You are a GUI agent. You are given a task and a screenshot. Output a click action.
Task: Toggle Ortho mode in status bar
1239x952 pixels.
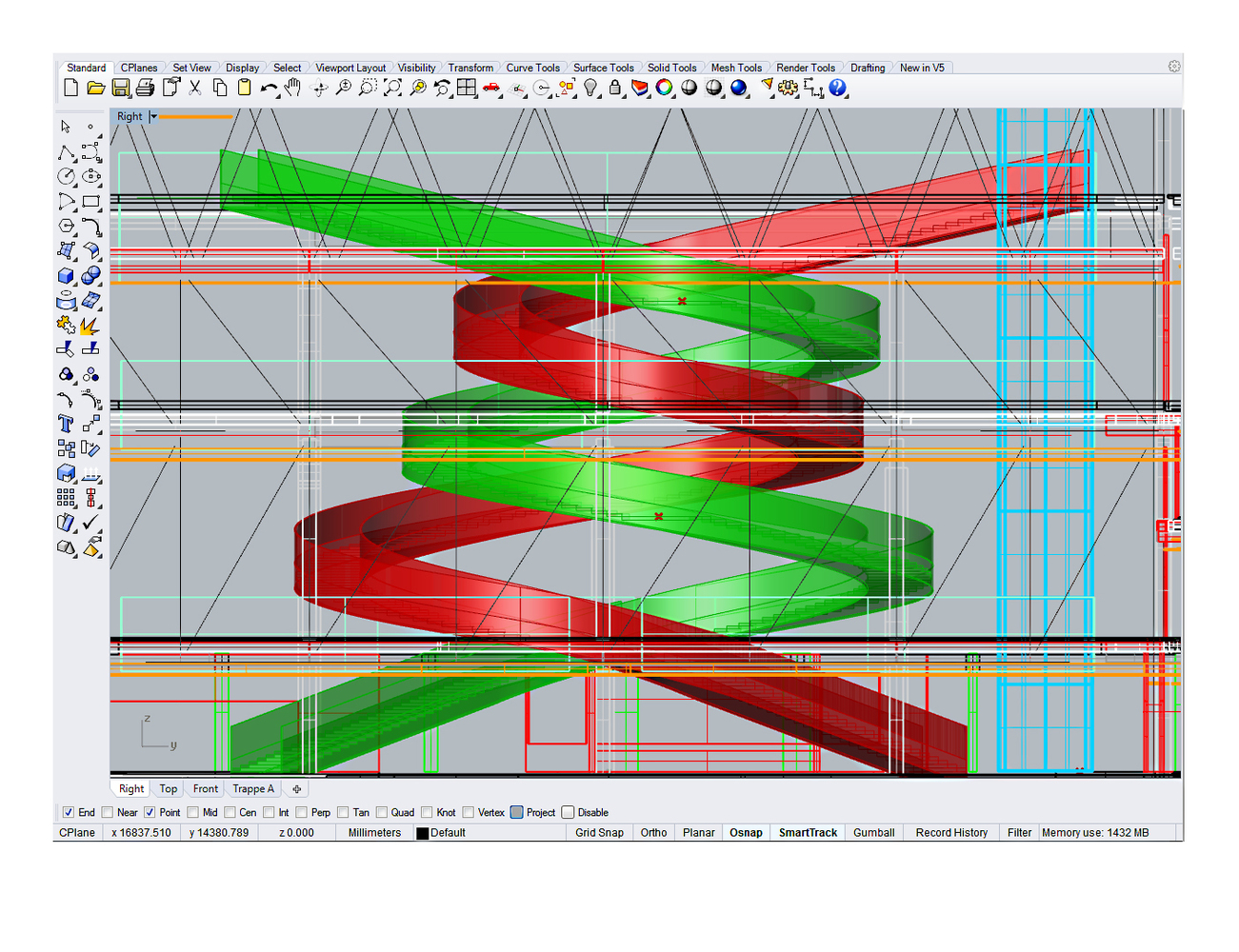click(653, 832)
